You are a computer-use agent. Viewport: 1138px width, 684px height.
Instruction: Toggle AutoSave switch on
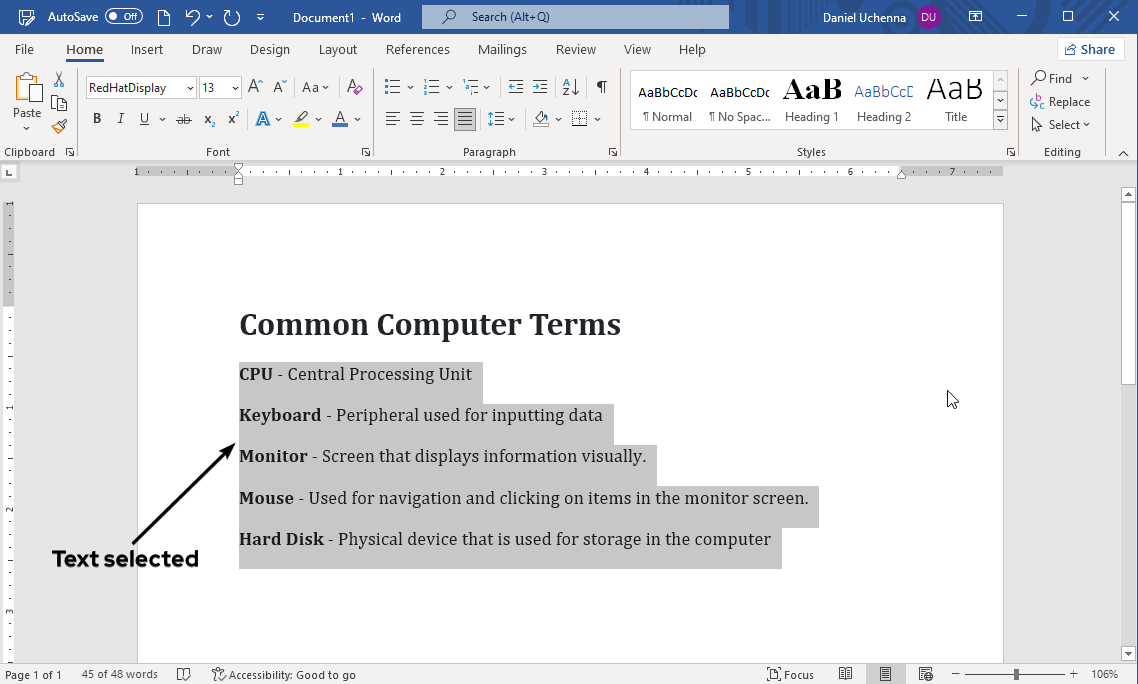[x=124, y=17]
